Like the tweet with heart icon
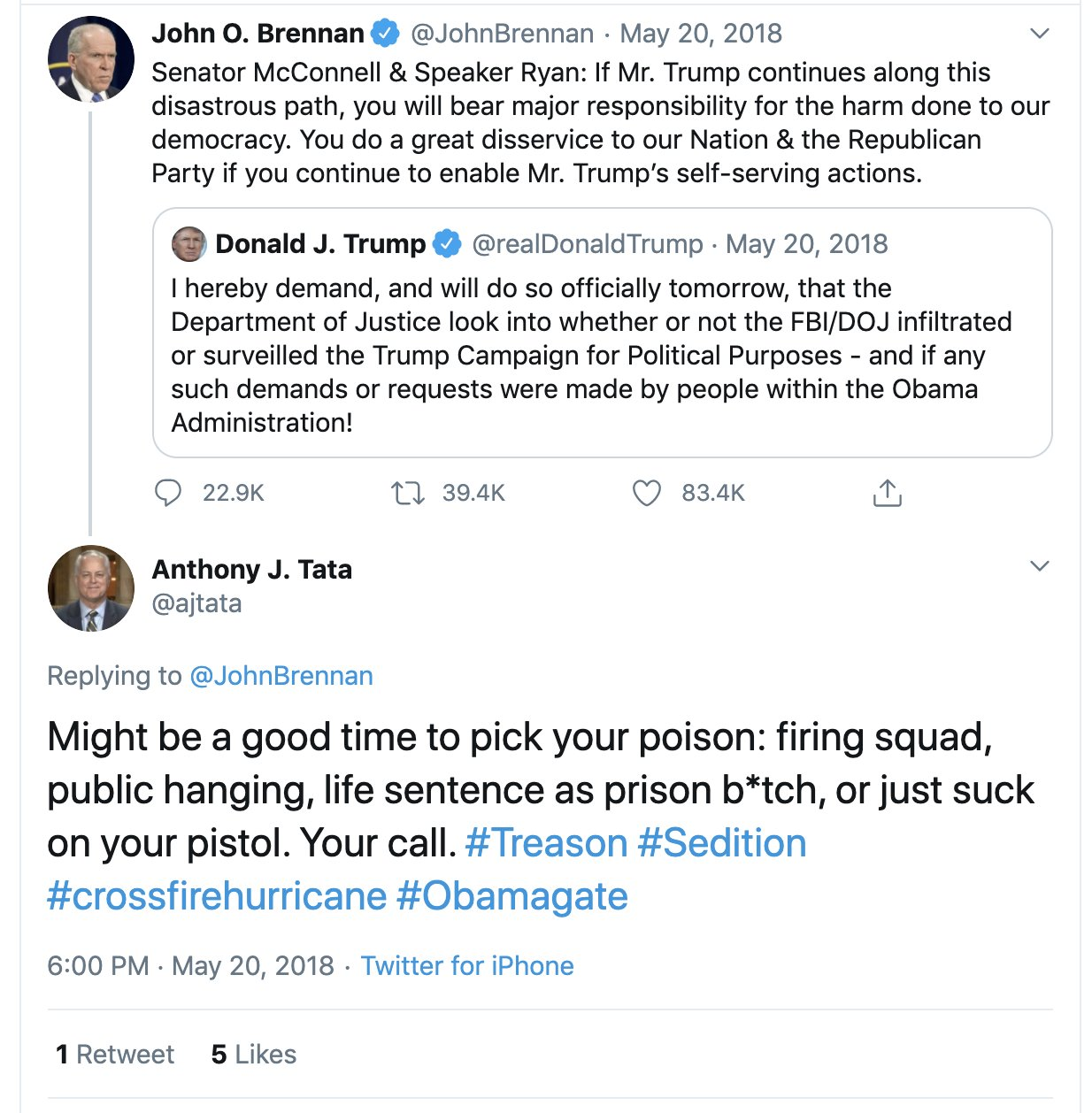The image size is (1092, 1113). click(647, 493)
